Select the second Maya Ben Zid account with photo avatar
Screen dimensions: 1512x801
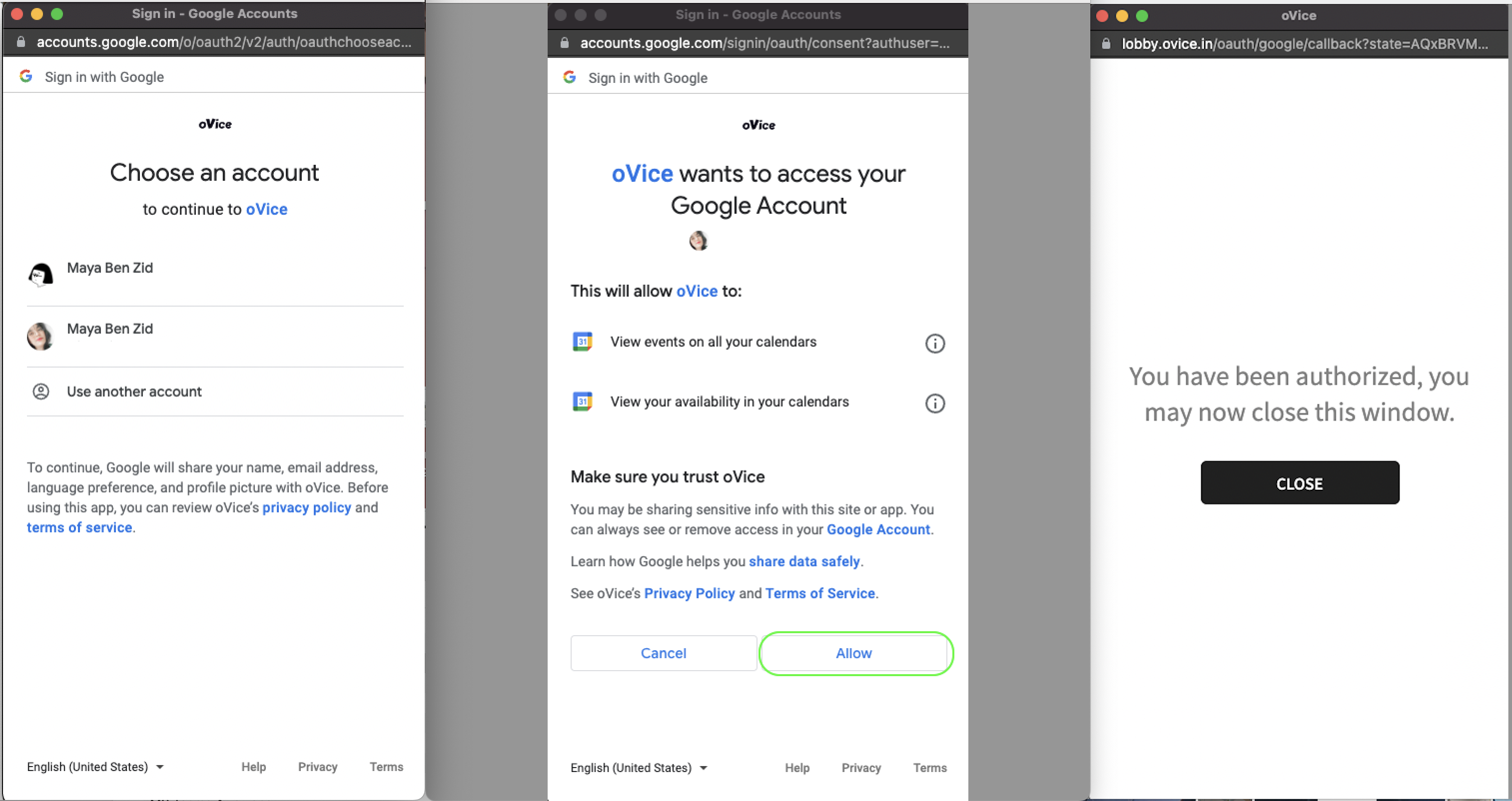215,336
